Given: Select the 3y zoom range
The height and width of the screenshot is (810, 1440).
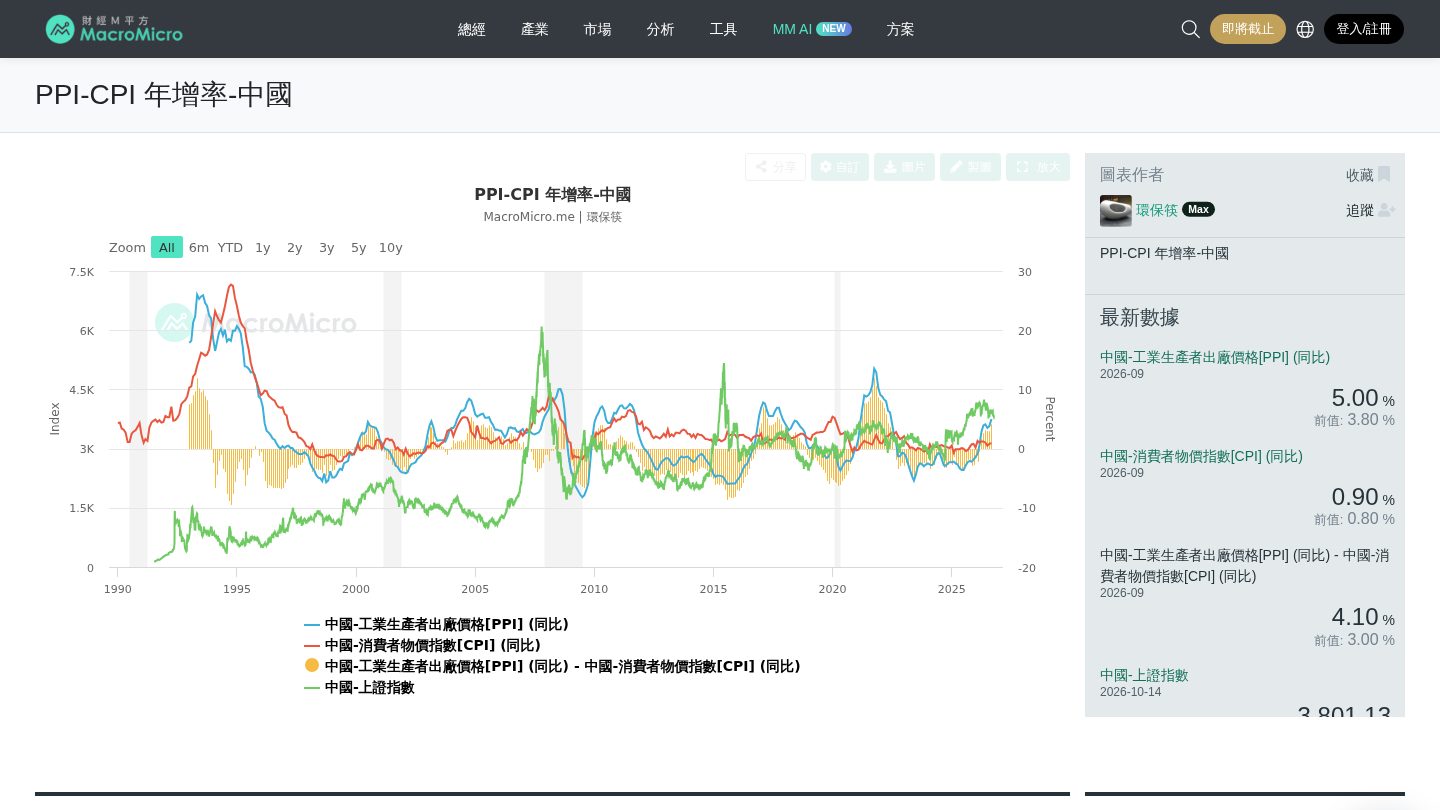Looking at the screenshot, I should click(x=327, y=247).
